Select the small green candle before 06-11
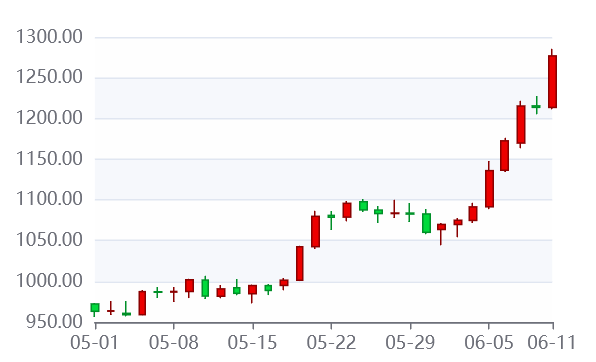The height and width of the screenshot is (362, 596). 536,106
